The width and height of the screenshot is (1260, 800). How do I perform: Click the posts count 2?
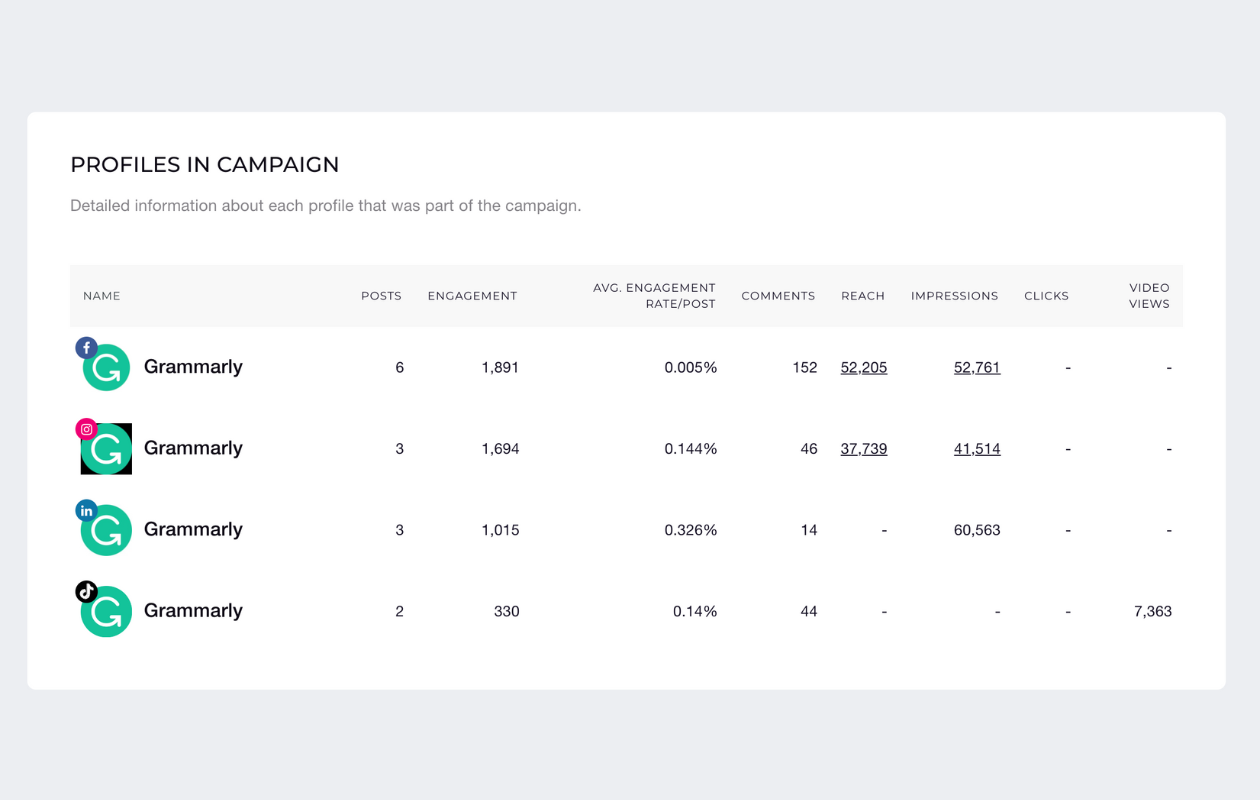click(400, 611)
